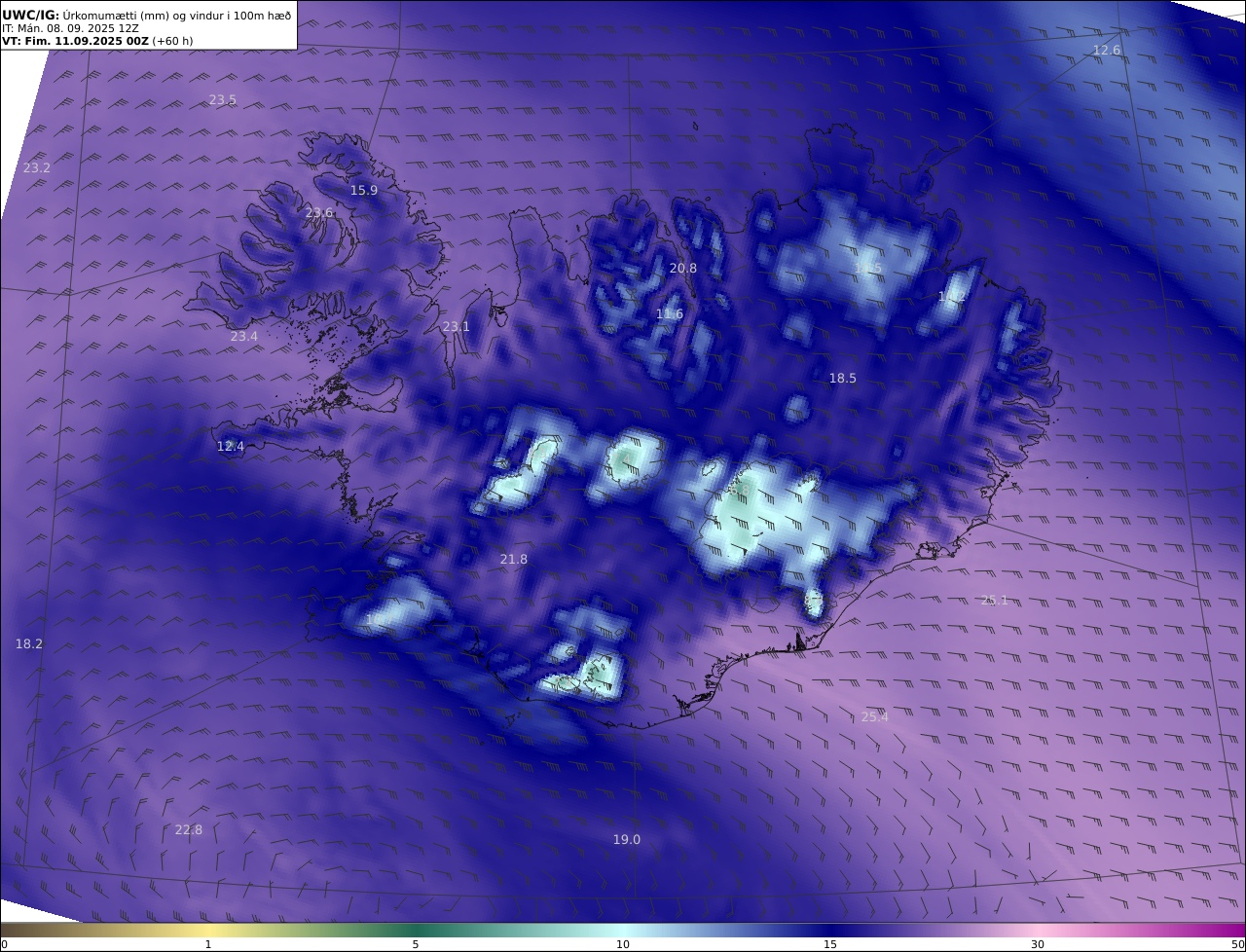Click the '10' tick on the color scale

pos(623,944)
